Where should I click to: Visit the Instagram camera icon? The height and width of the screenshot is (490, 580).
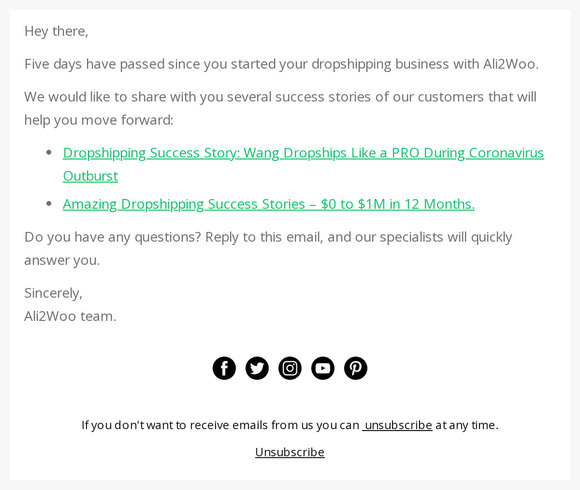(290, 368)
